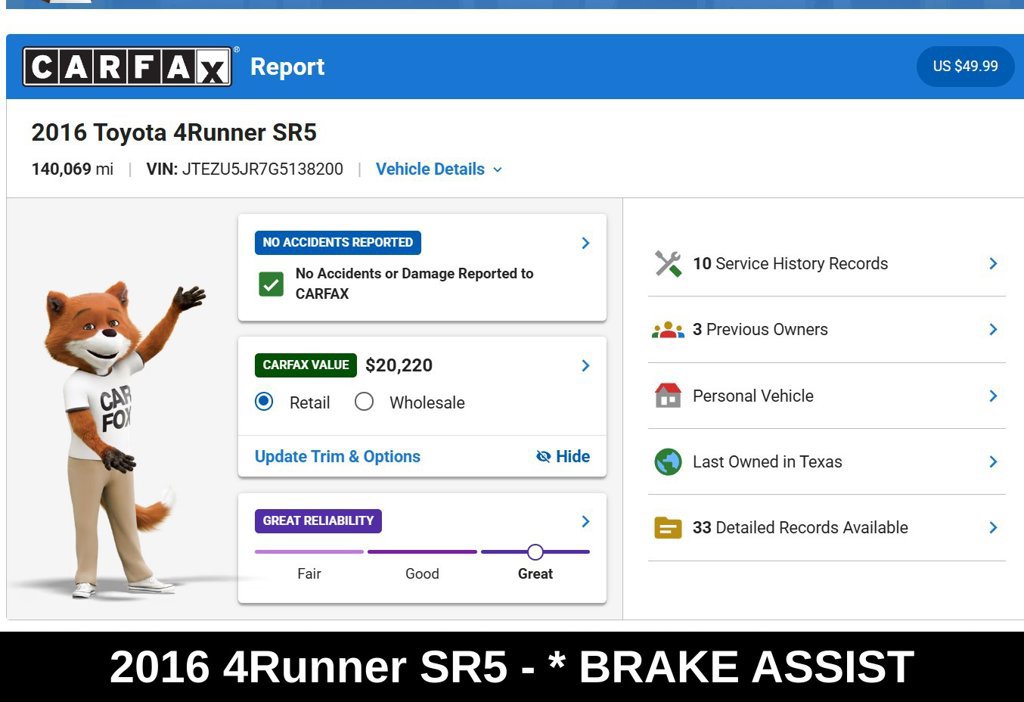Click the people group owners icon

pyautogui.click(x=668, y=330)
